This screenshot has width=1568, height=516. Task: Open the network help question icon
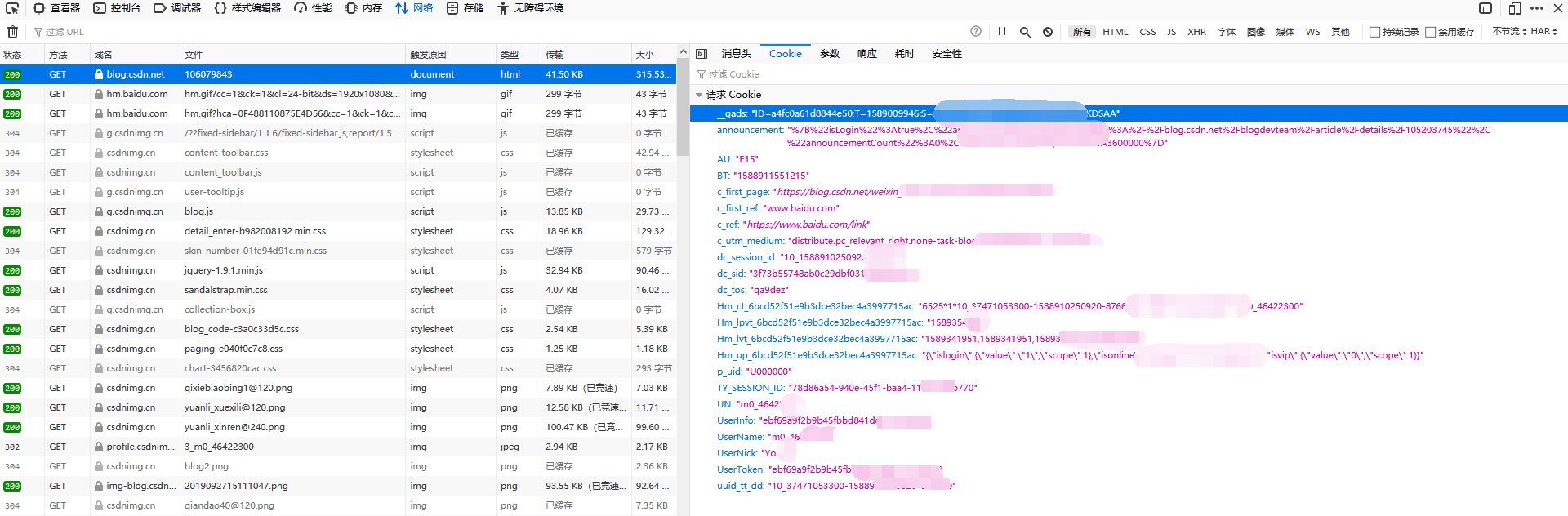point(976,32)
